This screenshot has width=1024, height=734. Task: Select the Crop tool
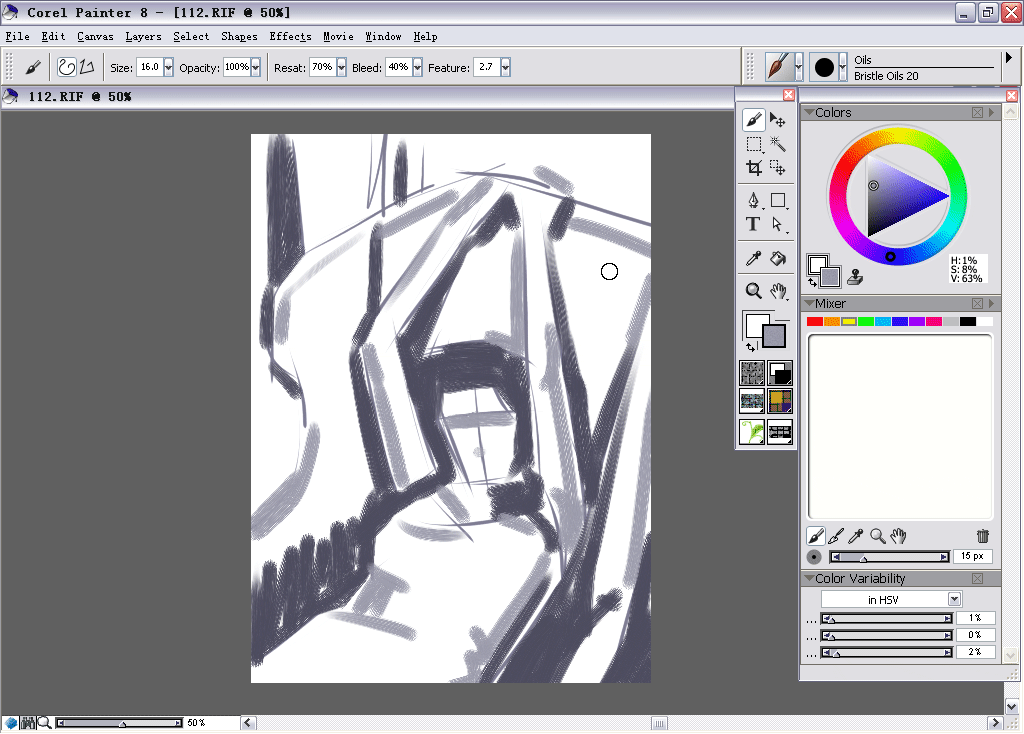[x=754, y=168]
